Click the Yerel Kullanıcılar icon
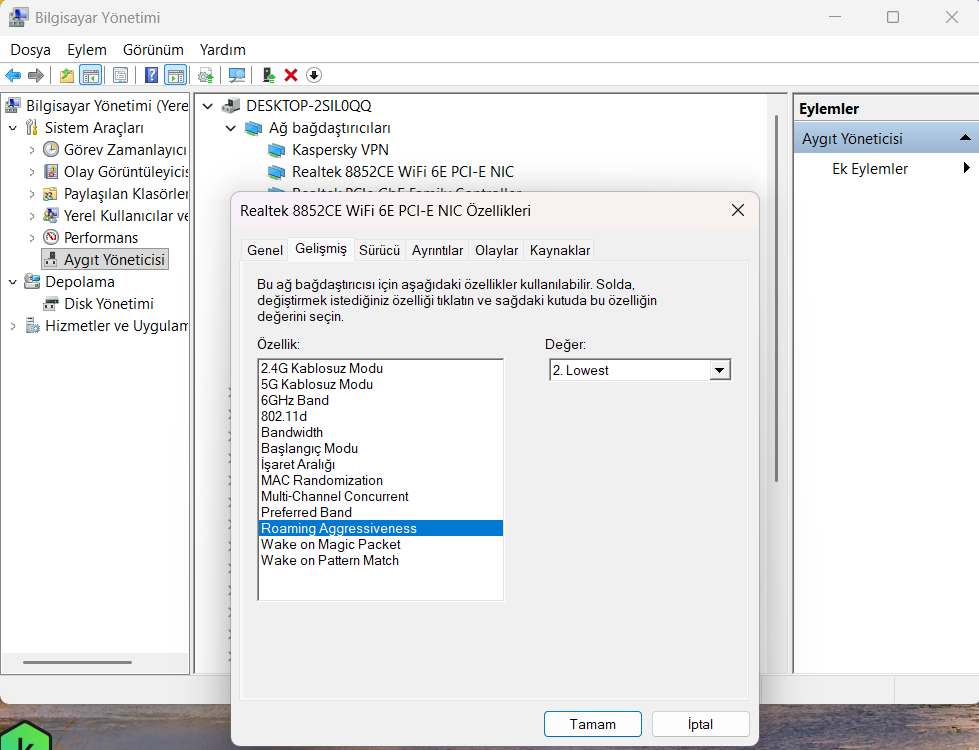Screen dimensions: 979x750 click(x=51, y=216)
